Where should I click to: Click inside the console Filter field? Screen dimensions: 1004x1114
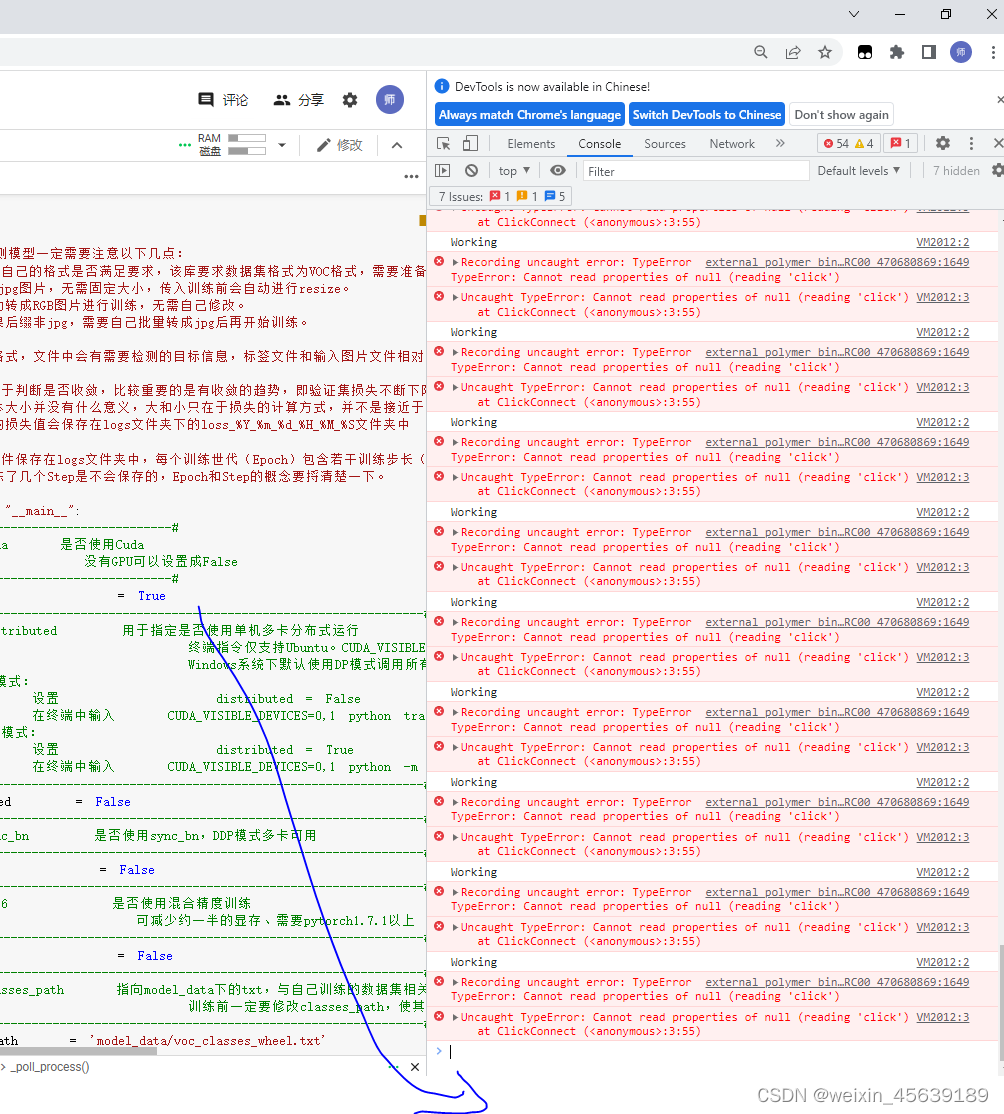pyautogui.click(x=695, y=170)
